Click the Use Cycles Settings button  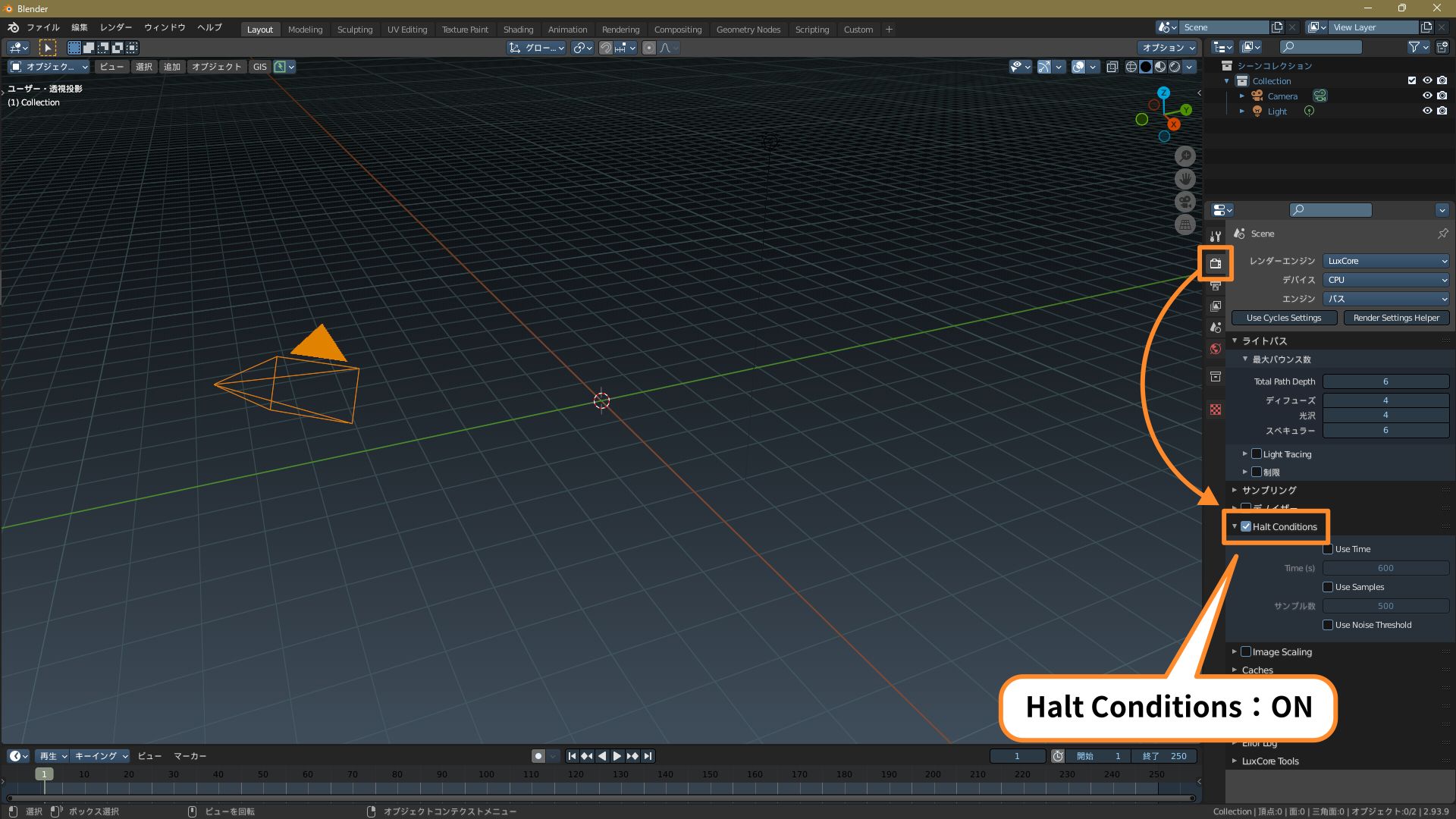coord(1284,318)
